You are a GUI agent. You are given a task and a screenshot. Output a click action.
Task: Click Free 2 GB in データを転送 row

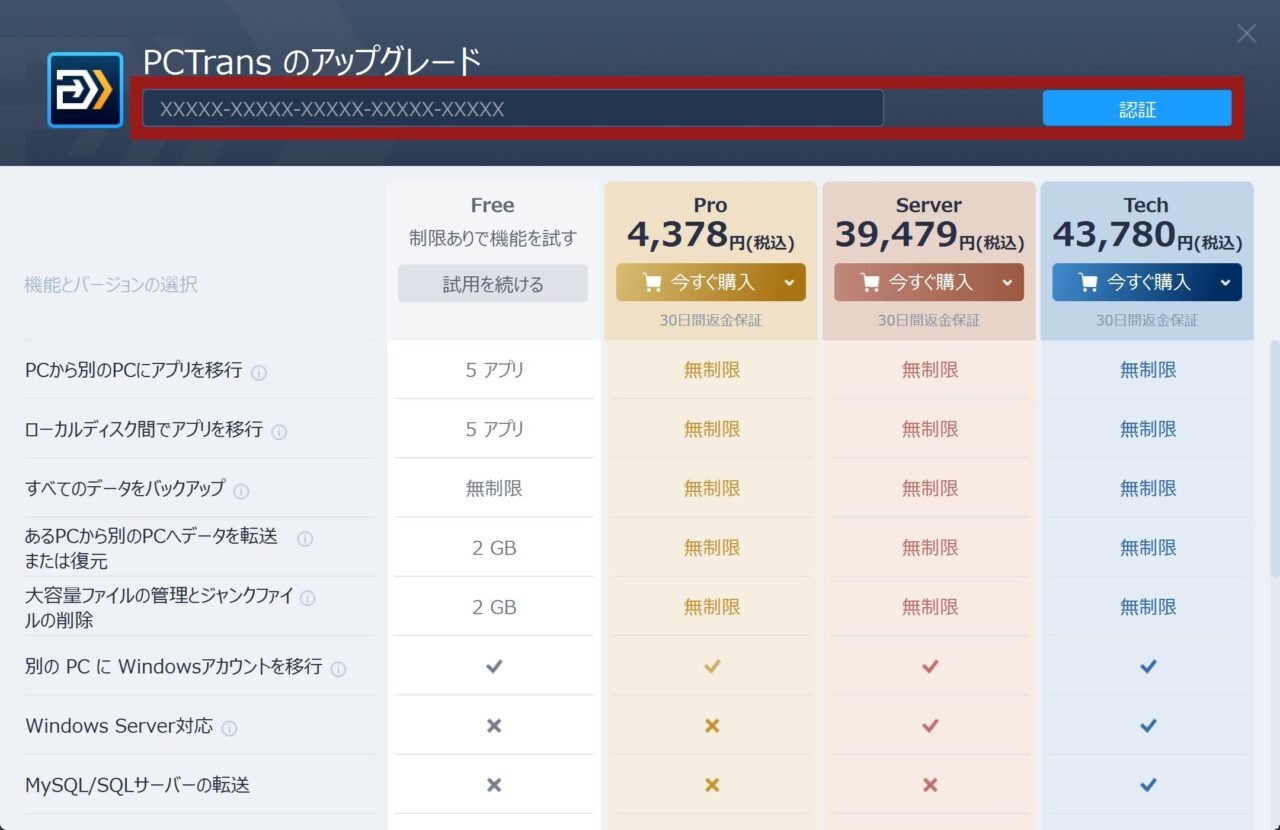point(494,548)
